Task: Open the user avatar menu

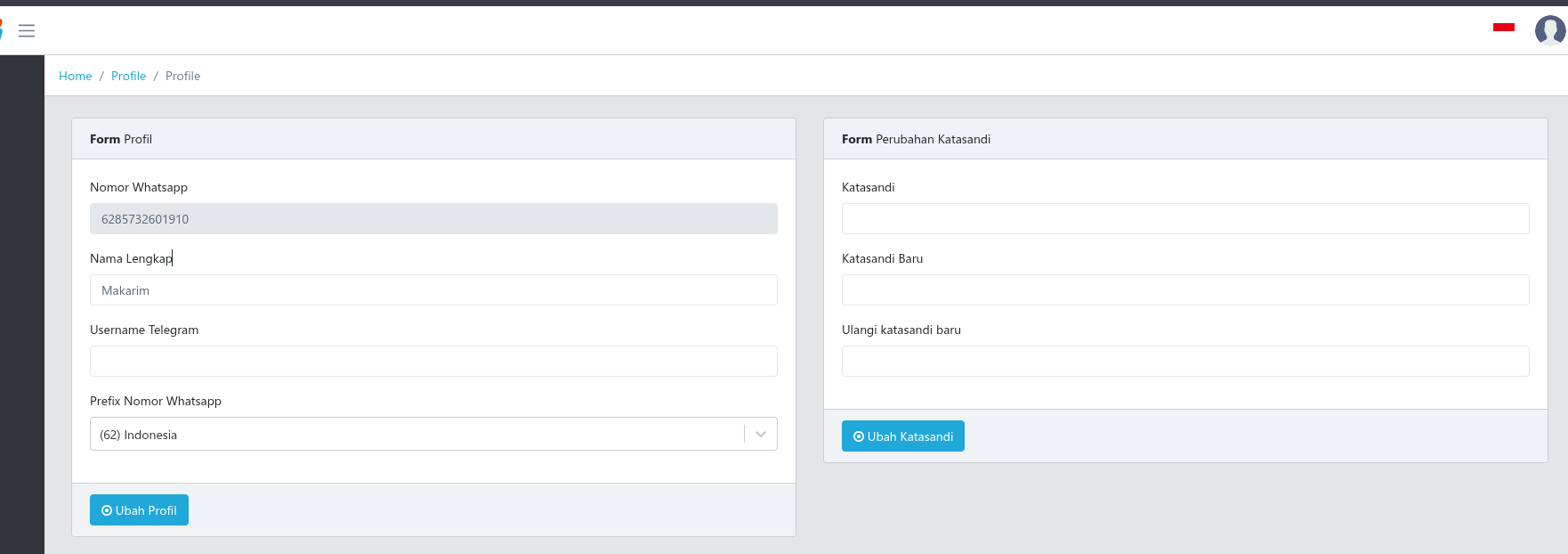Action: tap(1549, 30)
